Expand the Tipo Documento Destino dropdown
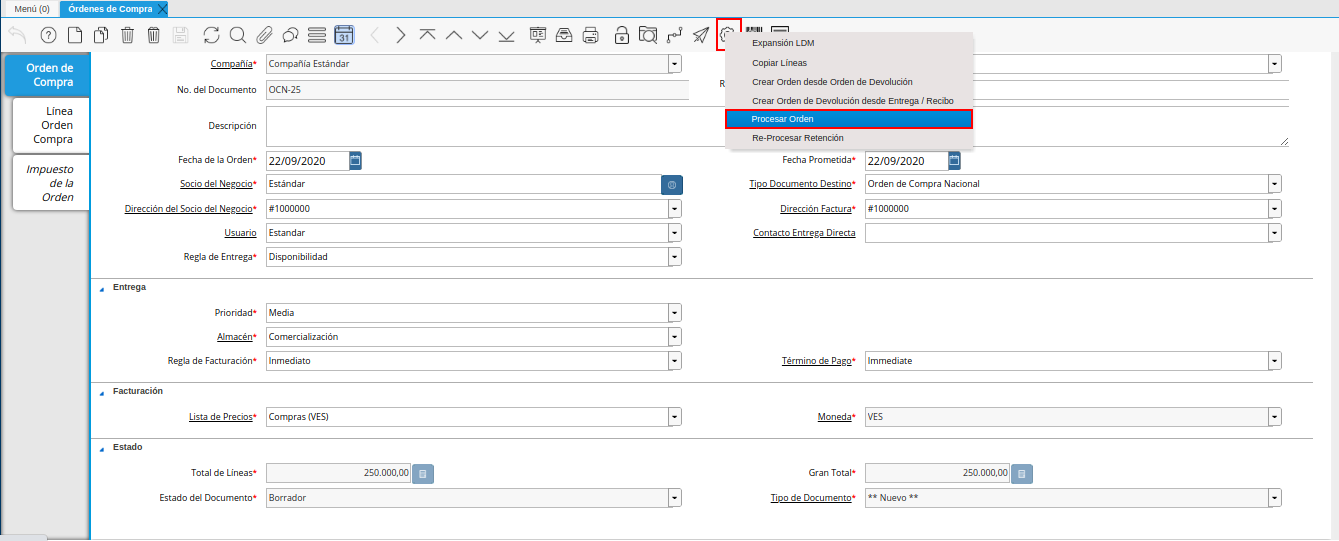Image resolution: width=1339 pixels, height=541 pixels. (x=1275, y=184)
